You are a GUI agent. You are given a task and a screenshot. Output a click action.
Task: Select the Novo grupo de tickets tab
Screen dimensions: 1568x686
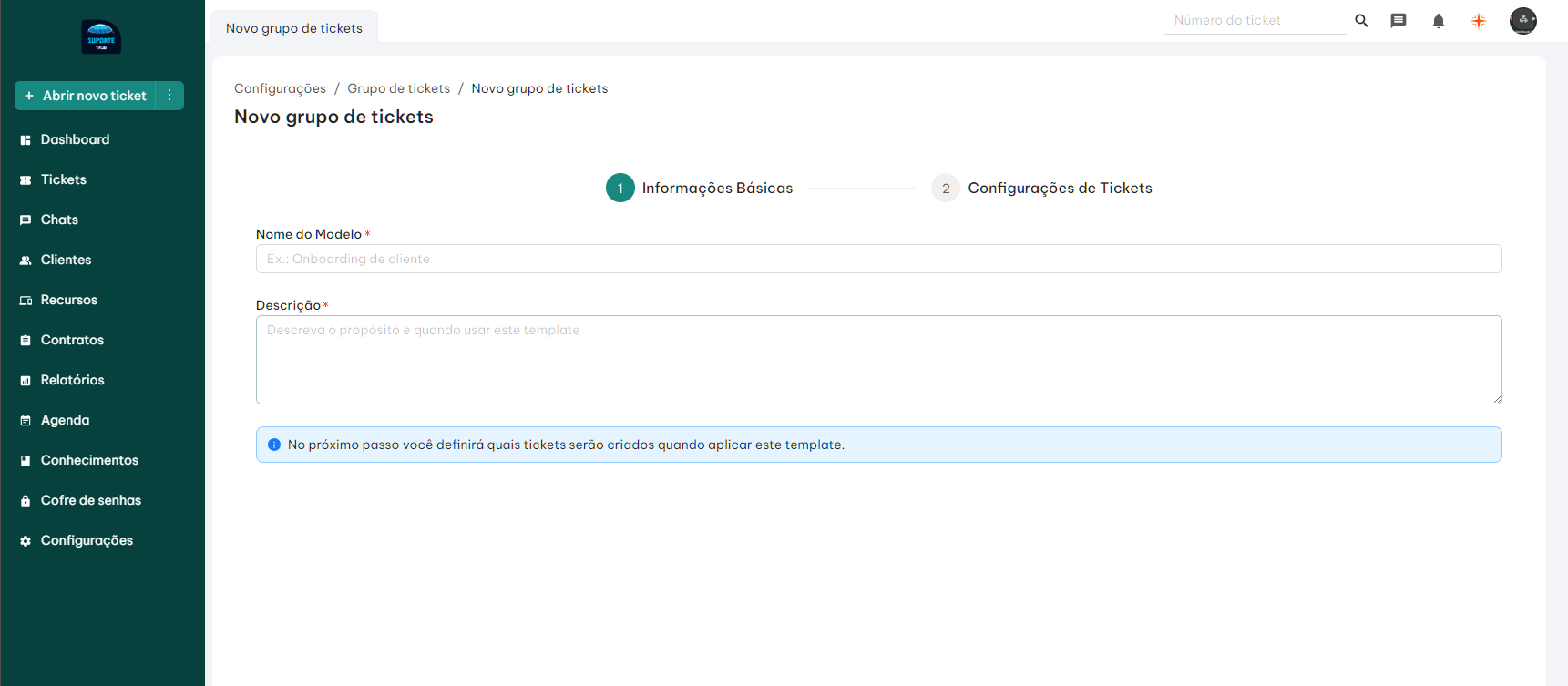coord(294,28)
